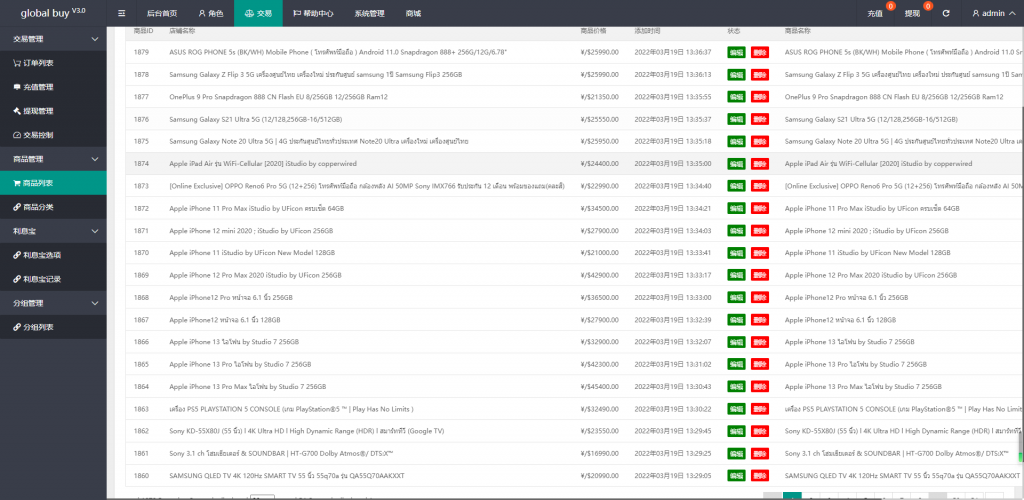Image resolution: width=1024 pixels, height=500 pixels.
Task: Open 交易控制 in the sidebar
Action: (53, 135)
